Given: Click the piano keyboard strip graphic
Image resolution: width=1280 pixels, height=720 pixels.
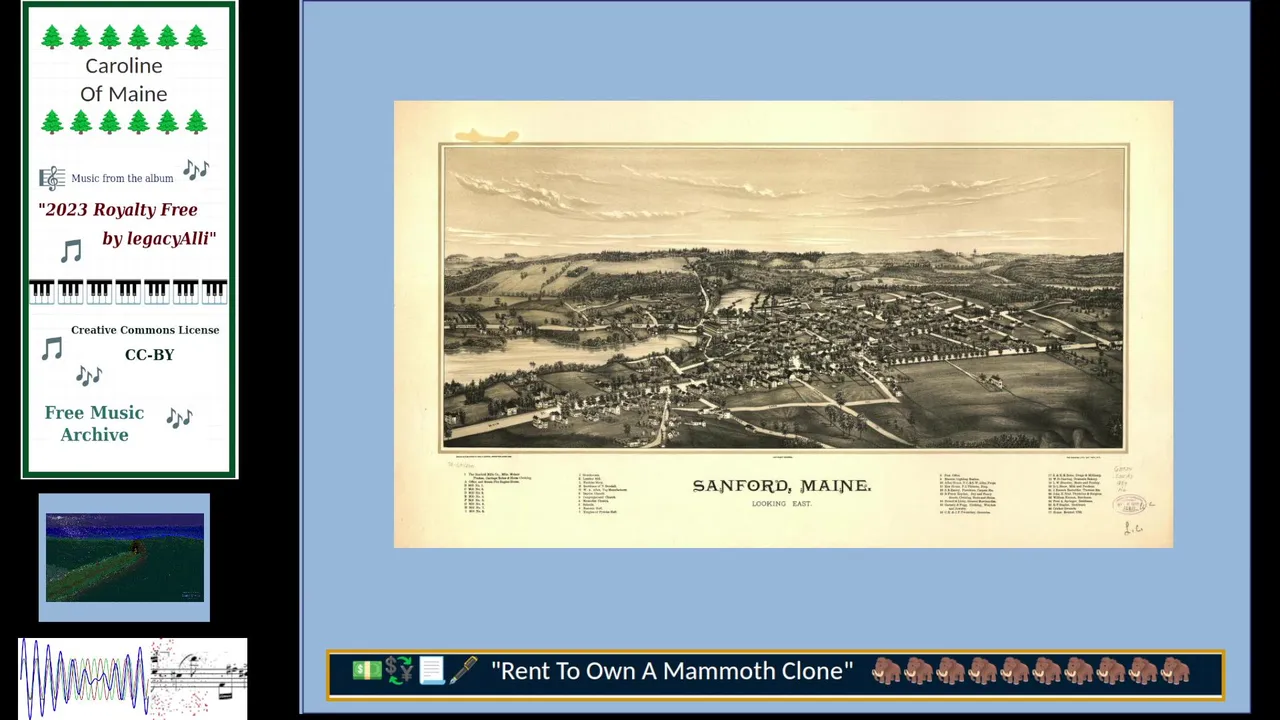Looking at the screenshot, I should coord(129,291).
